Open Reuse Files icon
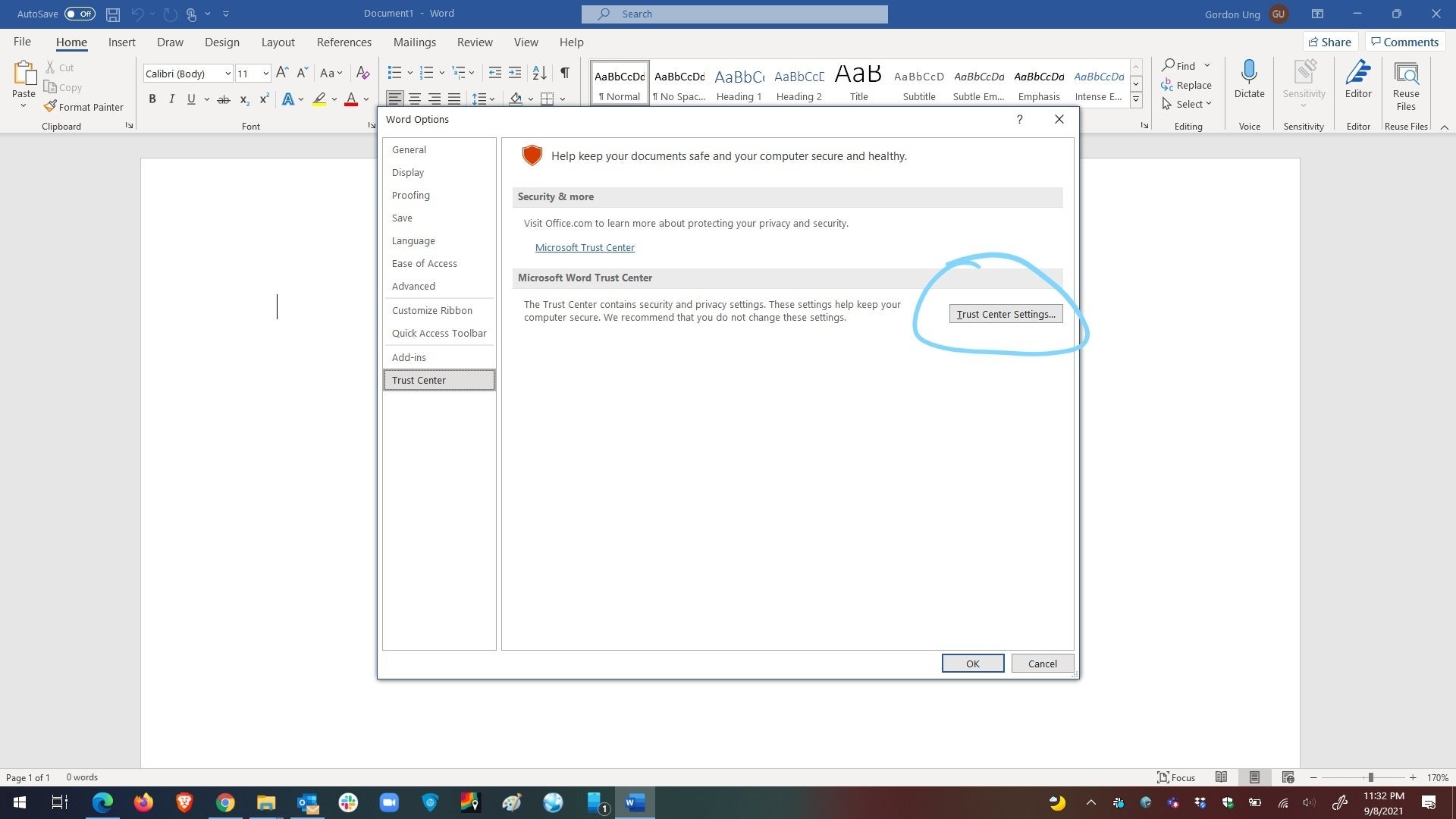Image resolution: width=1456 pixels, height=819 pixels. click(x=1406, y=86)
